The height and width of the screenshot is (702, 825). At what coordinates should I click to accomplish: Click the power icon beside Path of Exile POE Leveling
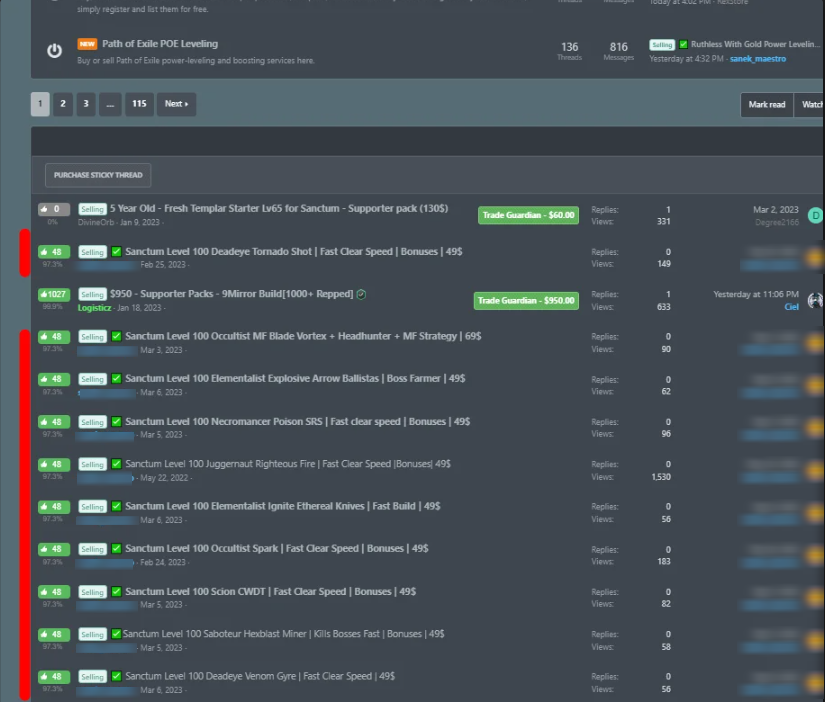tap(54, 51)
